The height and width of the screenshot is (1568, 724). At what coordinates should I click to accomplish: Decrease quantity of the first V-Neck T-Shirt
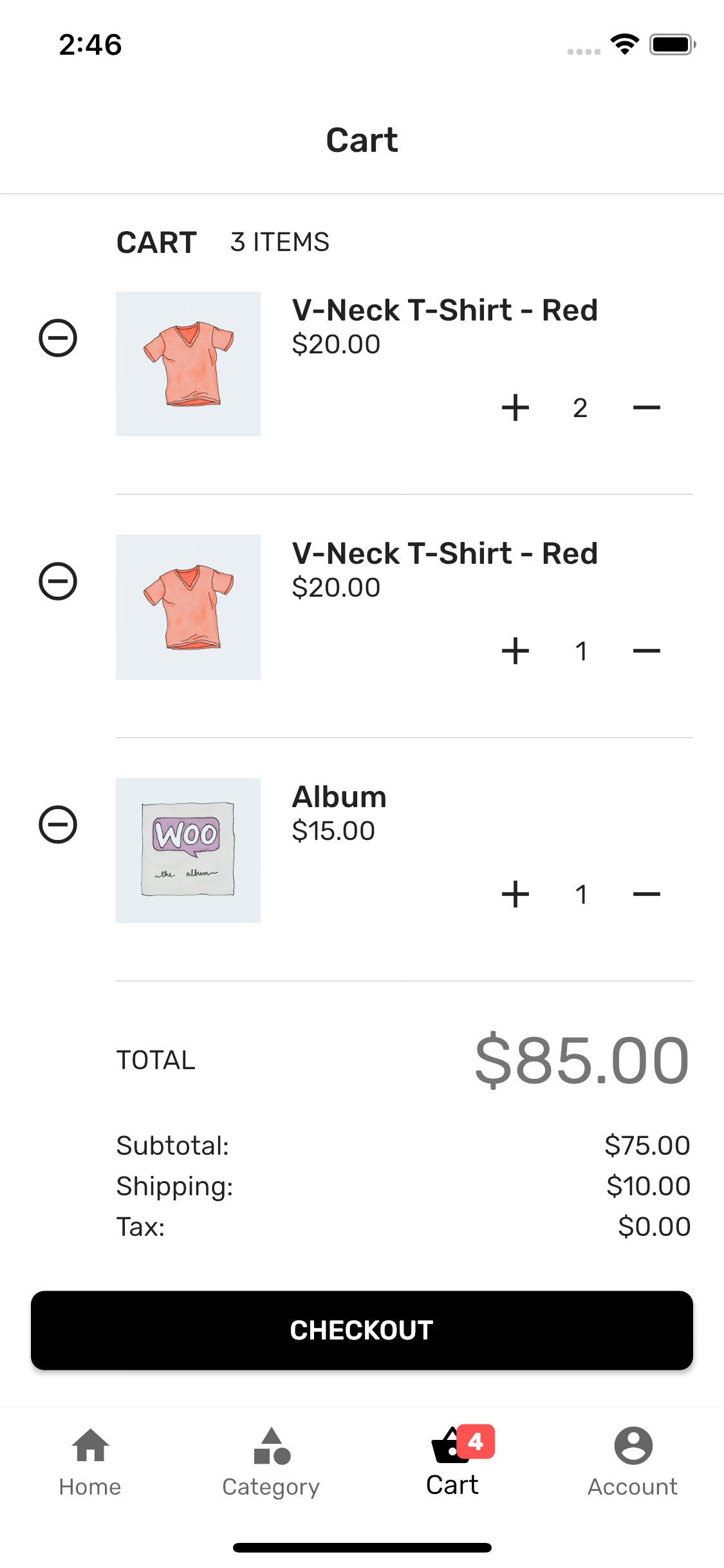646,407
